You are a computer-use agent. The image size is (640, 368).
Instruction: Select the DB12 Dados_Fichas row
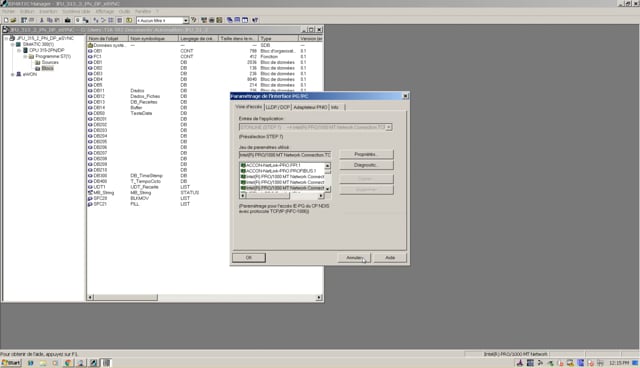tap(204, 96)
